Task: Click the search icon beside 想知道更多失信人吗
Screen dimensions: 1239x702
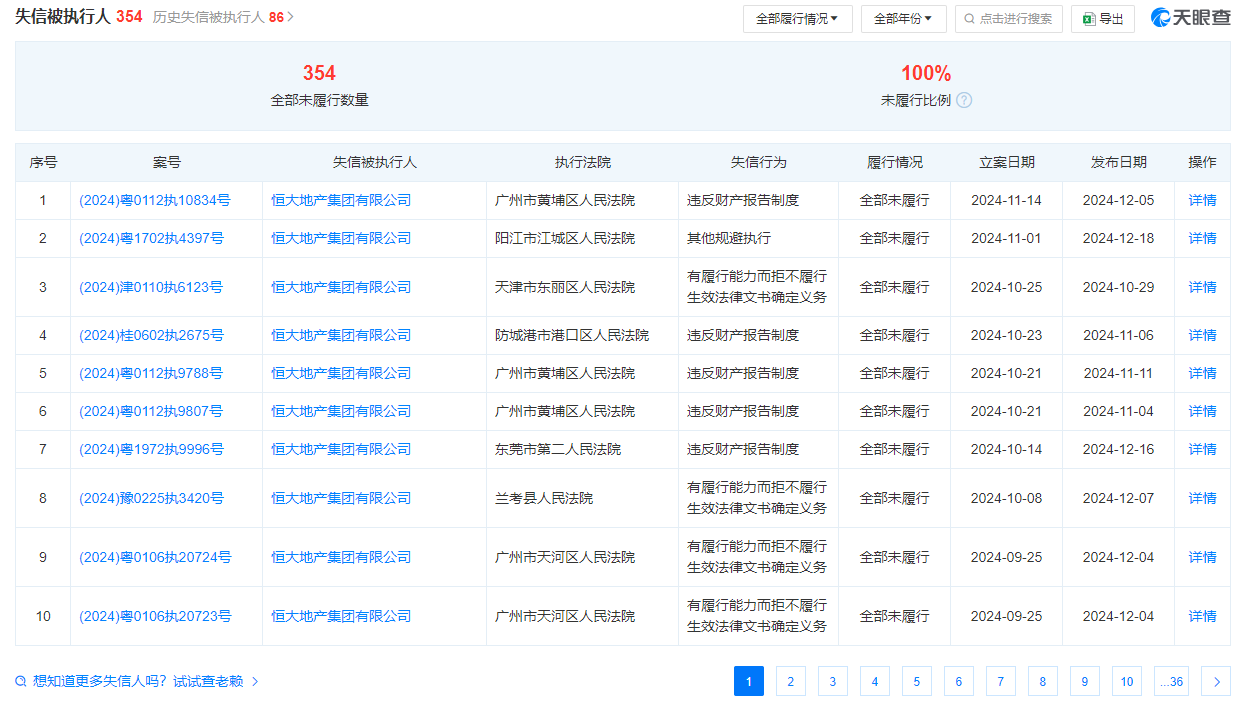Action: tap(21, 682)
